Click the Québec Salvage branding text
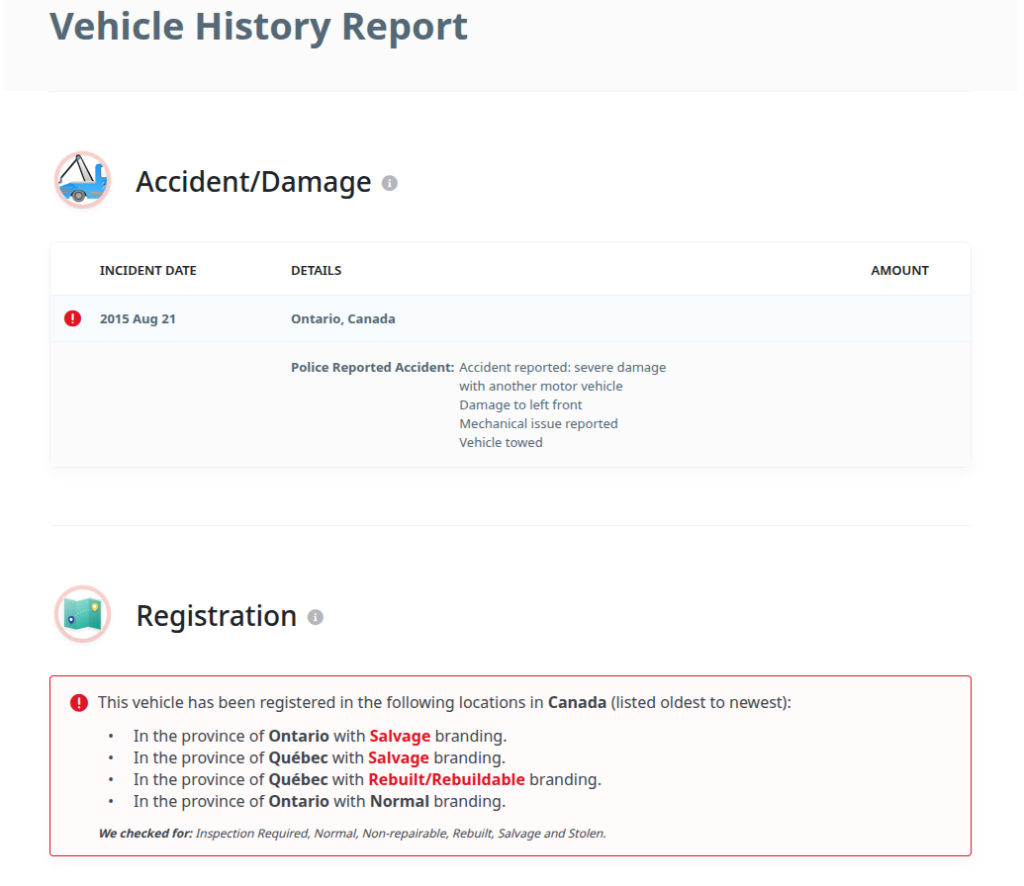 [398, 758]
